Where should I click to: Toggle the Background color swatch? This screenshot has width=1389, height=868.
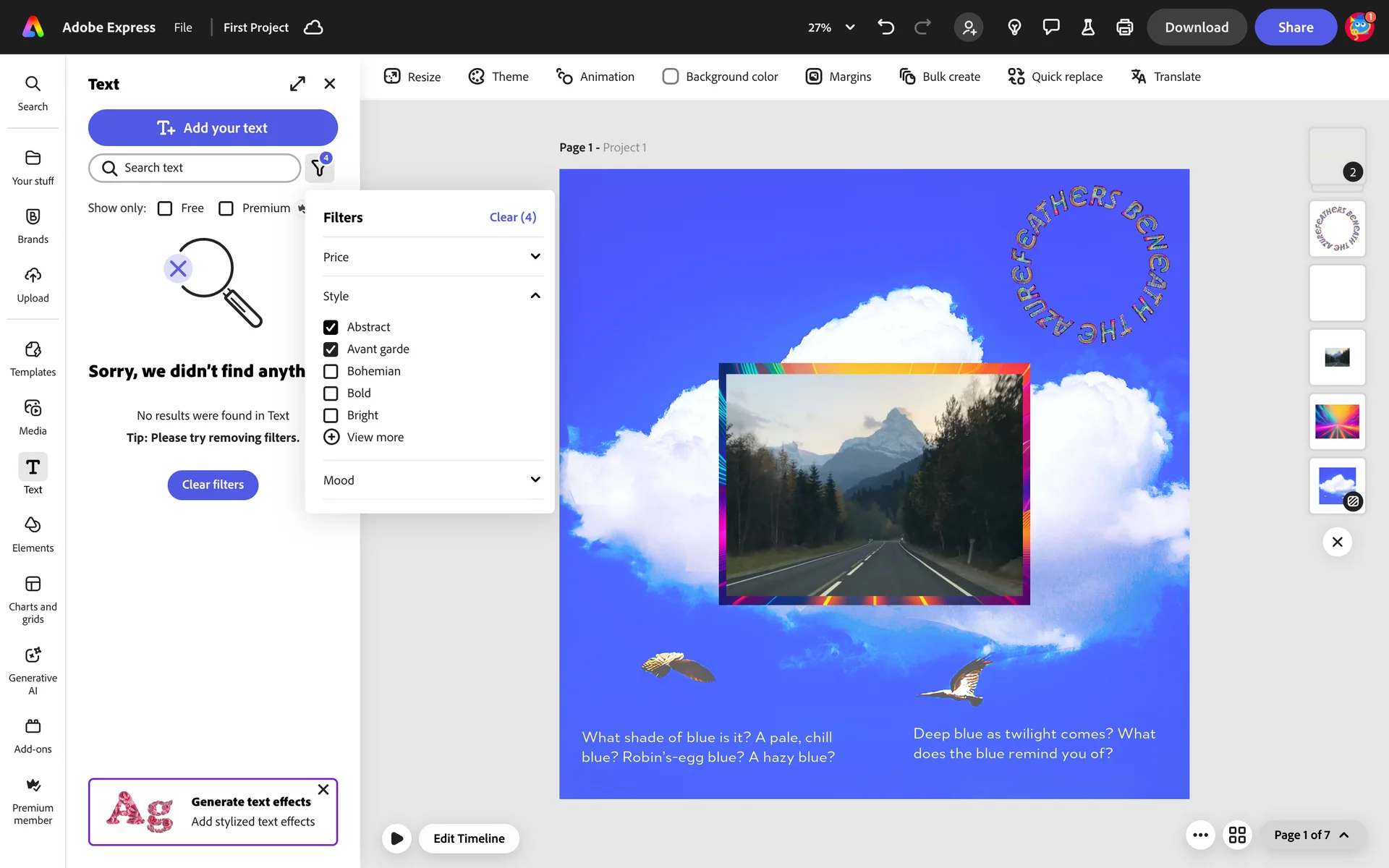(671, 77)
